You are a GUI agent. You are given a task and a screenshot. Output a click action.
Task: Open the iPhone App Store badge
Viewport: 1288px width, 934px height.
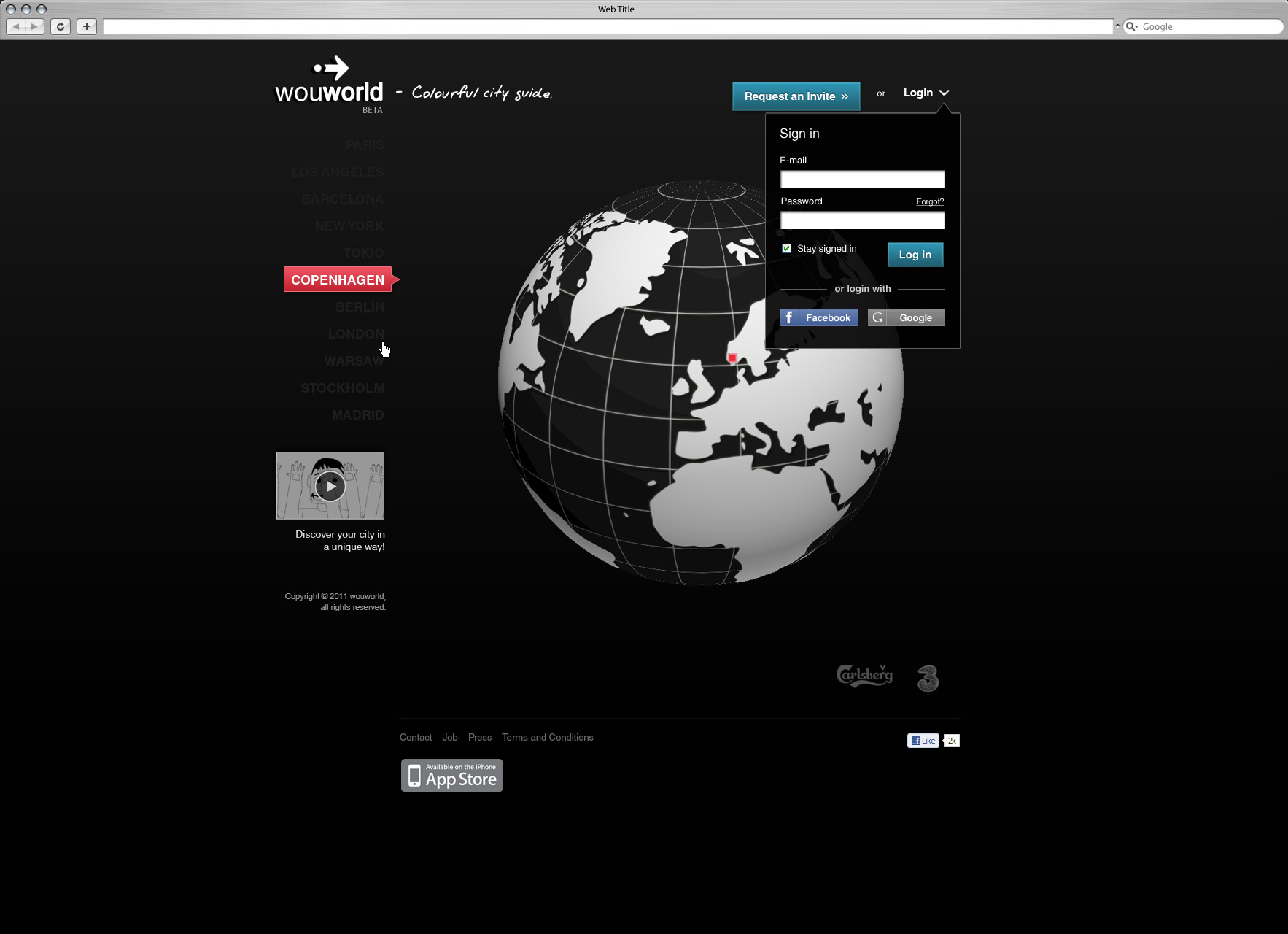(x=451, y=775)
